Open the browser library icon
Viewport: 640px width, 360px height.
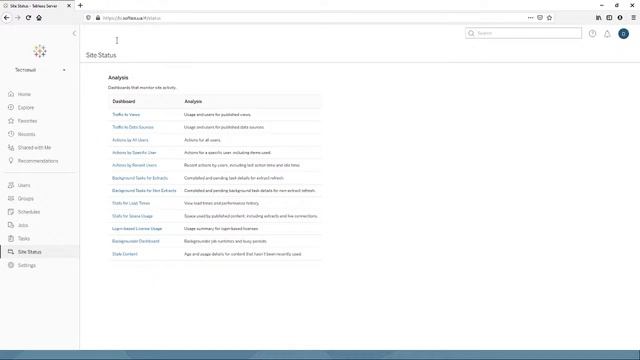[x=598, y=18]
